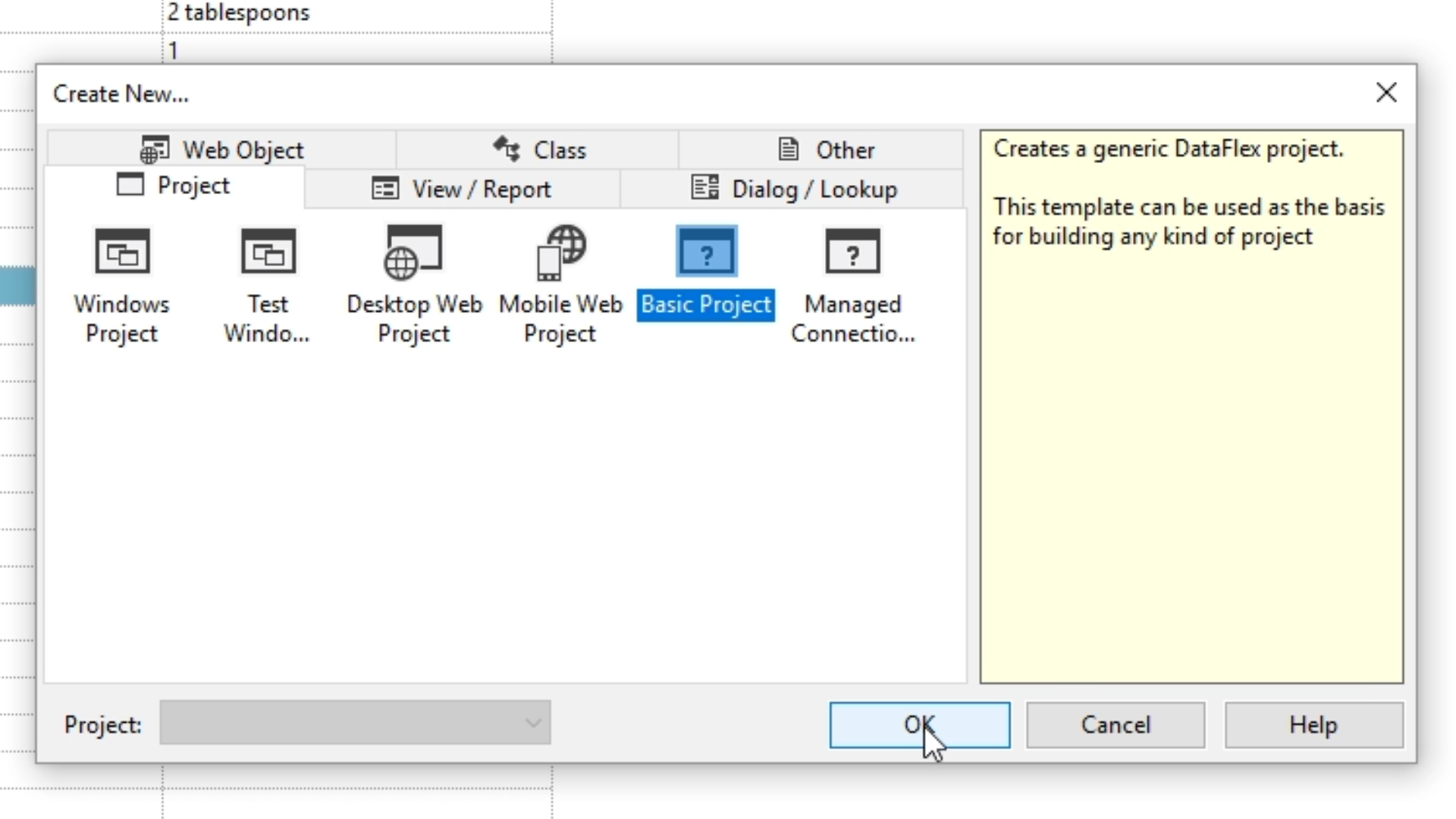Close the Create New dialog

click(x=1386, y=93)
